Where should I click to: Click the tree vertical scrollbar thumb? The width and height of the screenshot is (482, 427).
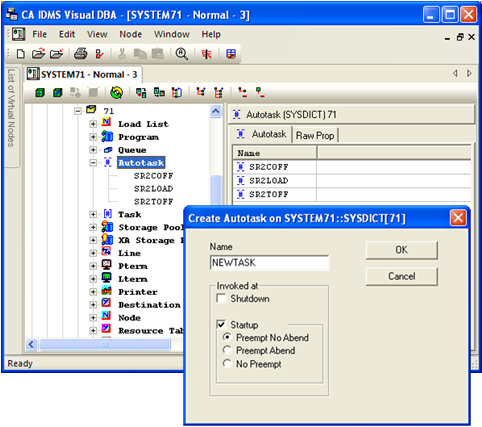216,189
